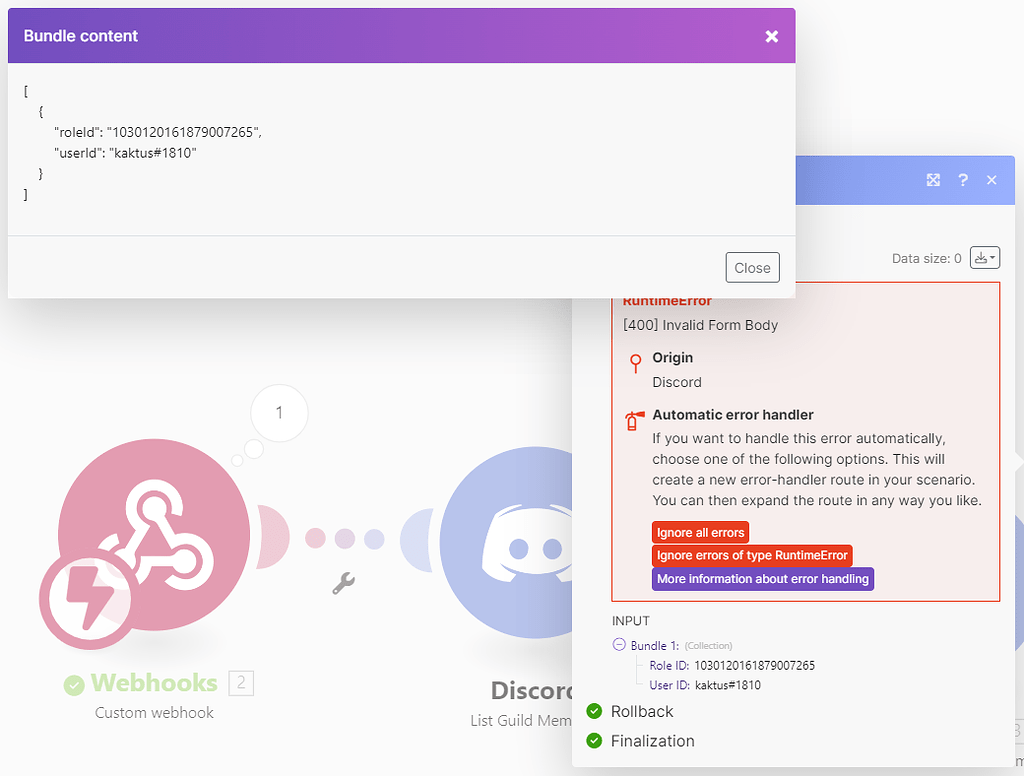Open More information about error handling
Viewport: 1024px width, 776px height.
coord(762,579)
